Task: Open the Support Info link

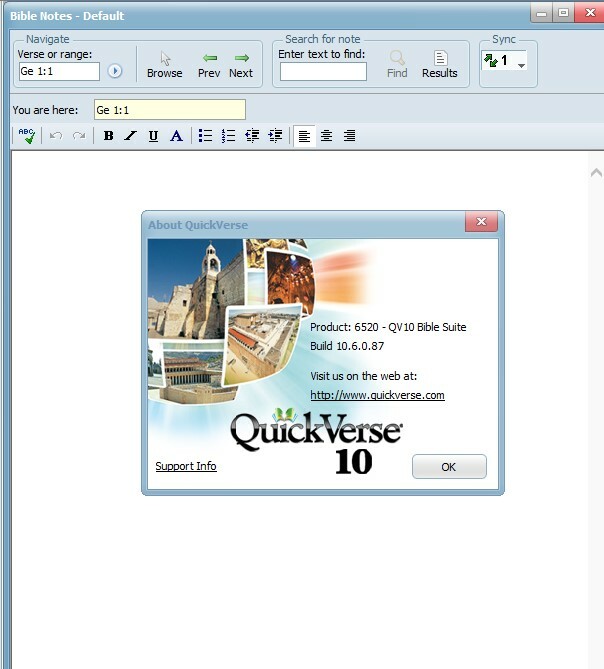Action: click(x=186, y=466)
